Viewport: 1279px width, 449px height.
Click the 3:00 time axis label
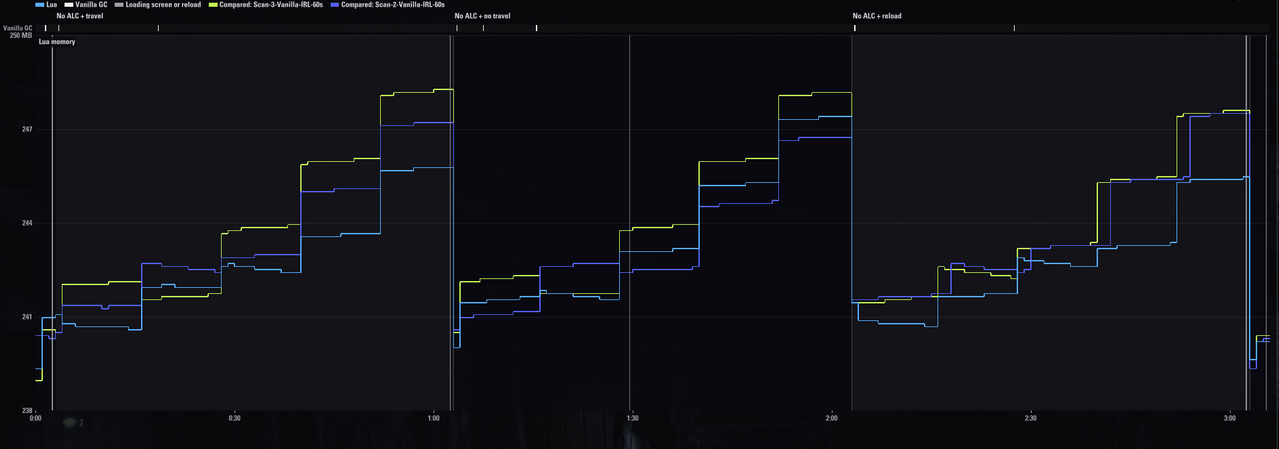point(1229,418)
